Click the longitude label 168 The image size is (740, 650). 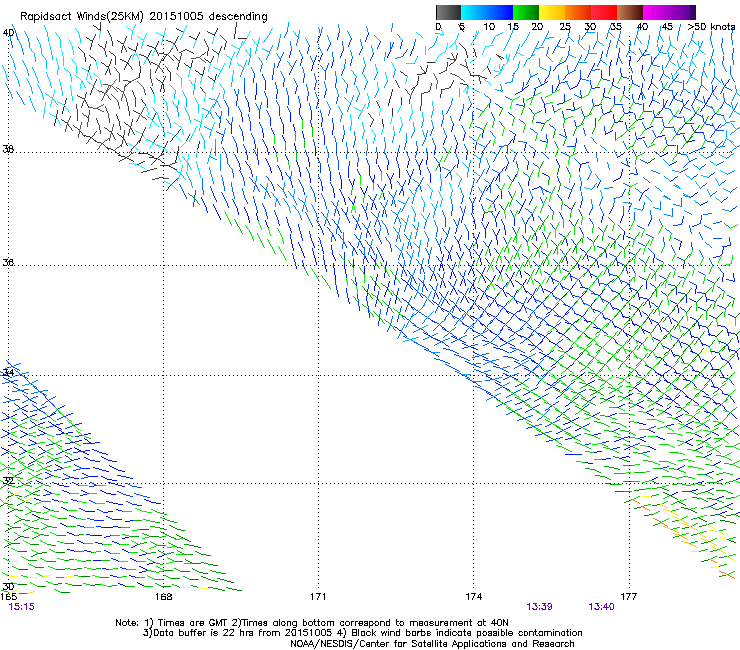tap(164, 597)
